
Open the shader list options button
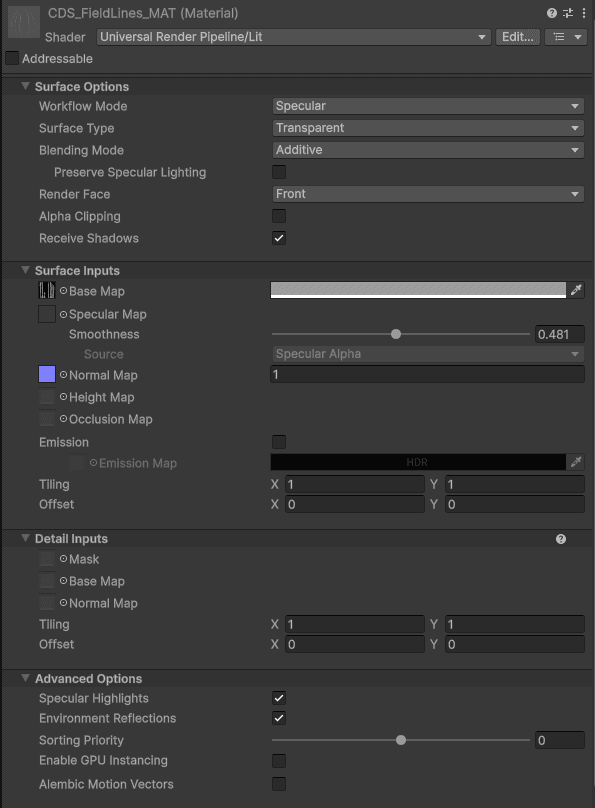coord(566,37)
